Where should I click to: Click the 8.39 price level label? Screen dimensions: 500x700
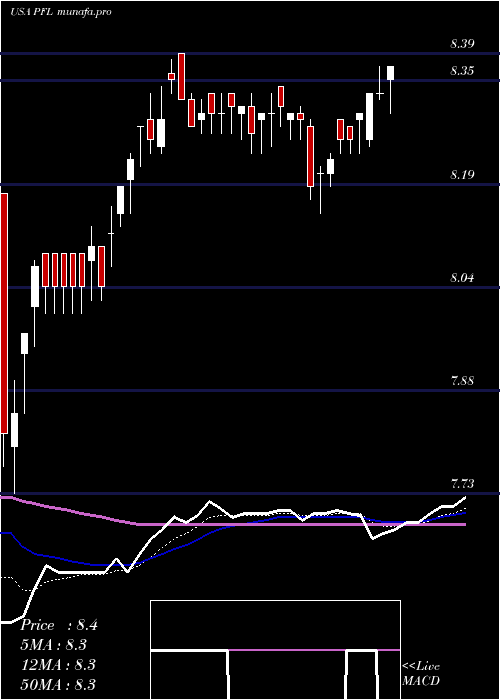click(462, 44)
